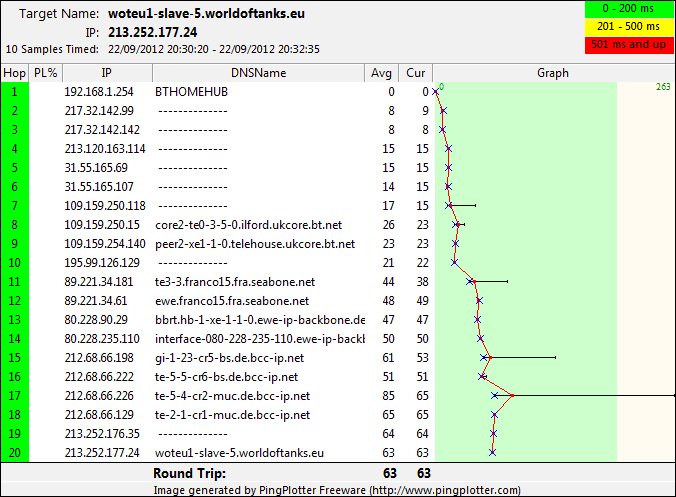Click IP 31.55.165.107 in hop 6

(x=99, y=187)
